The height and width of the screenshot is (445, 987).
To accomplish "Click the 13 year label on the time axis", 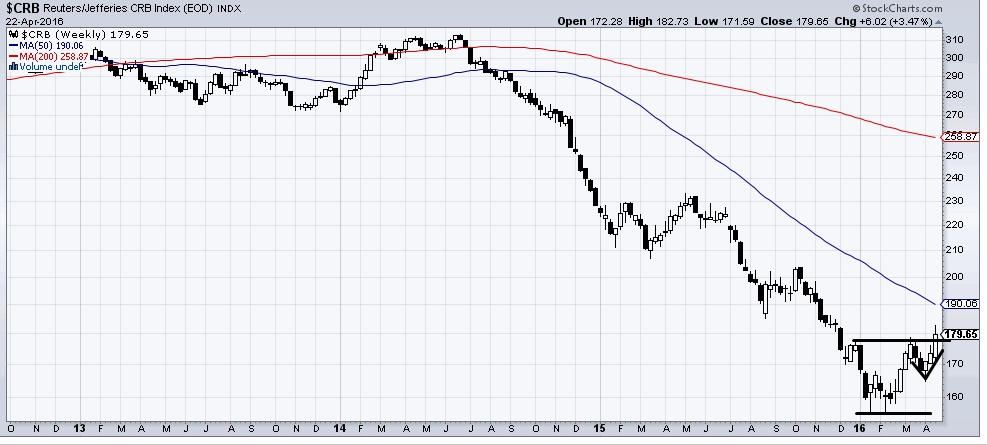I will click(79, 429).
